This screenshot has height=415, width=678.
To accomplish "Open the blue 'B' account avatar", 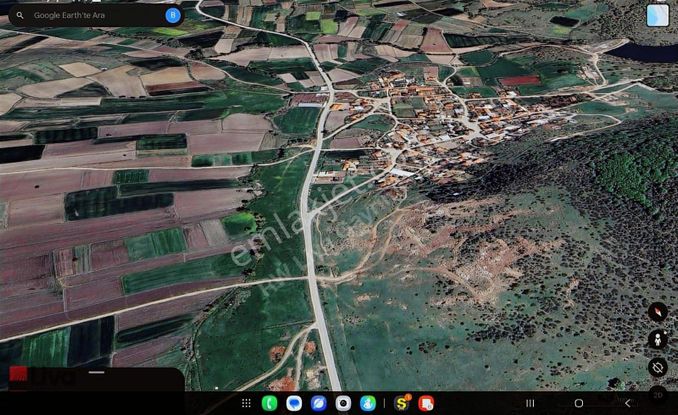I will [173, 15].
